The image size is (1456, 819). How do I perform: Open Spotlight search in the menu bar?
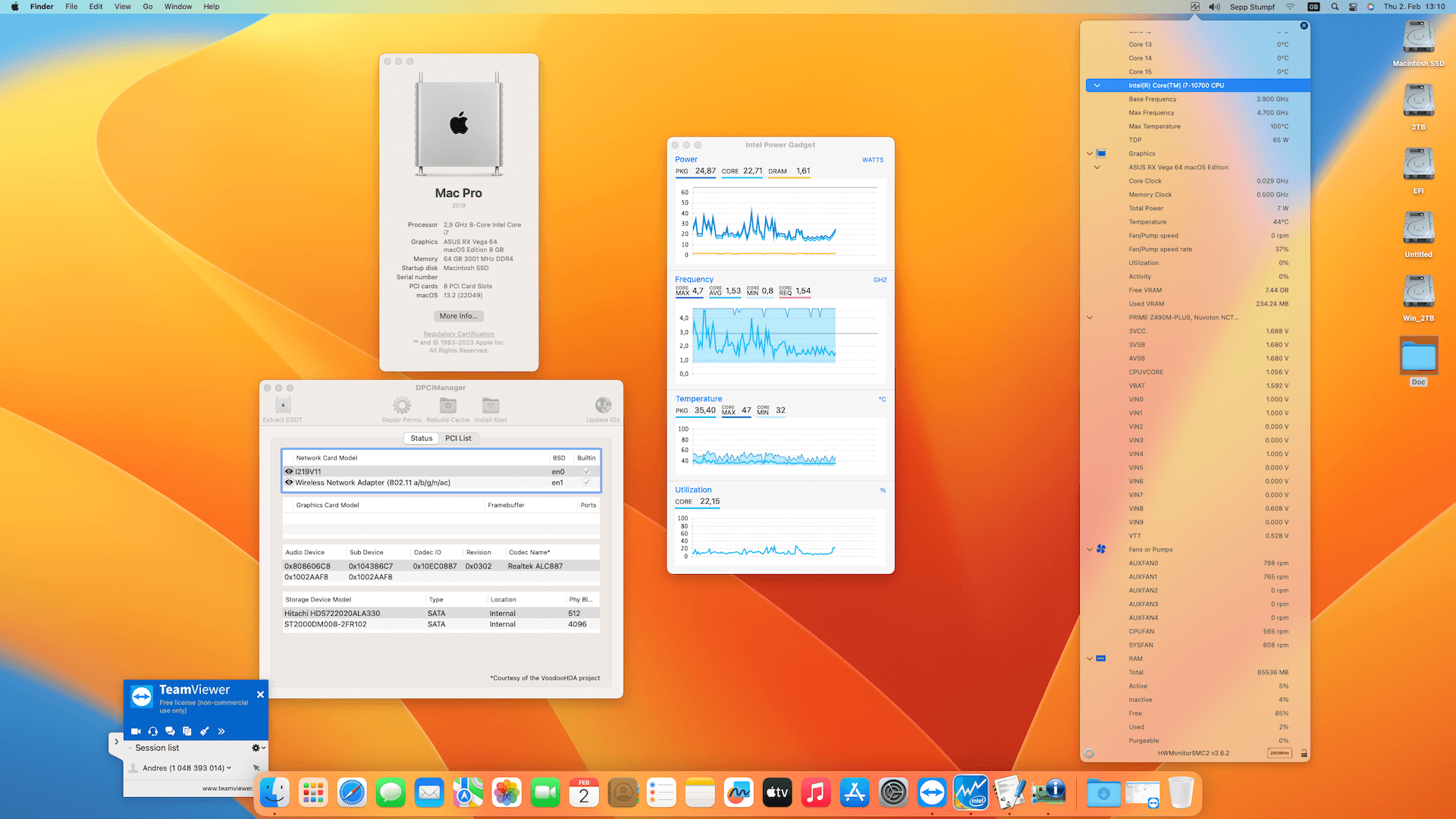coord(1335,7)
